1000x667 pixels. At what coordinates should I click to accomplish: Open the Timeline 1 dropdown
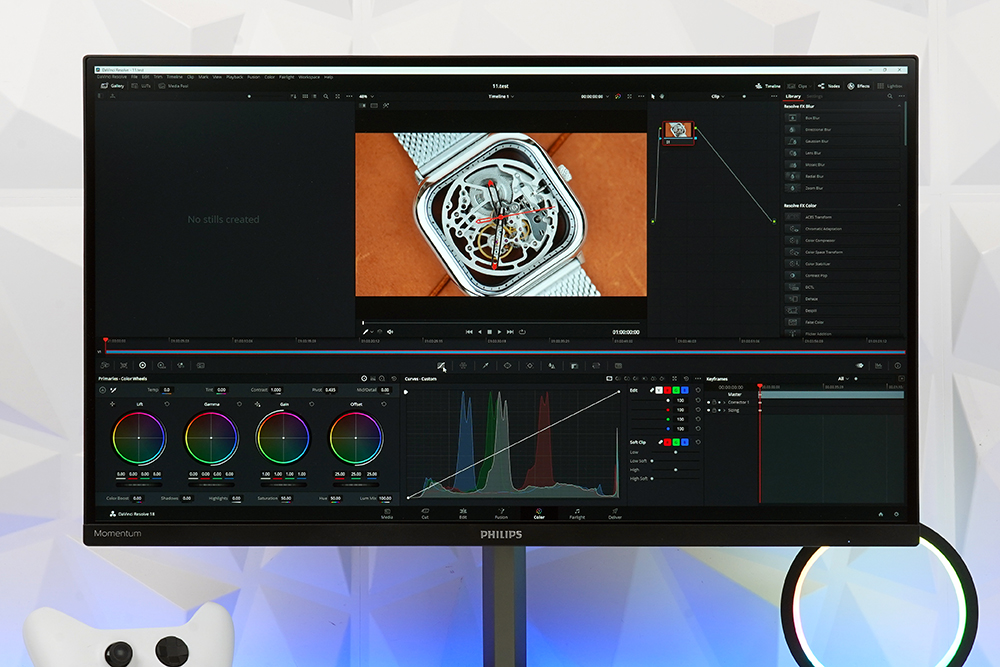tap(501, 96)
